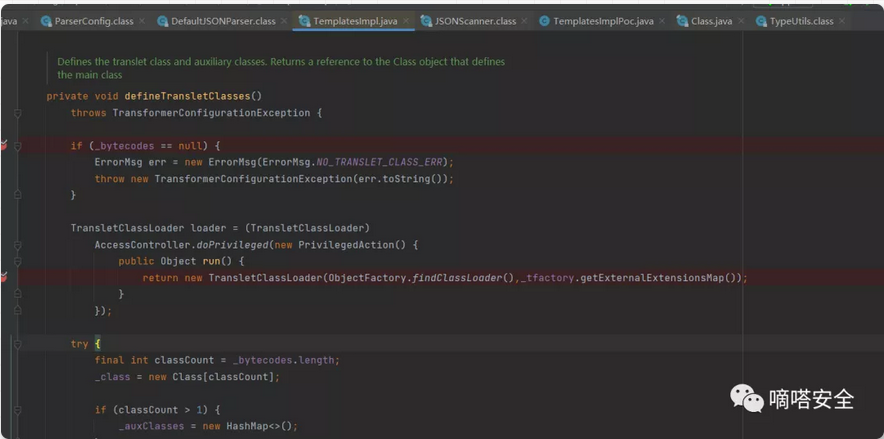This screenshot has width=884, height=439.
Task: Close the TypeUtils.class tab
Action: point(842,21)
